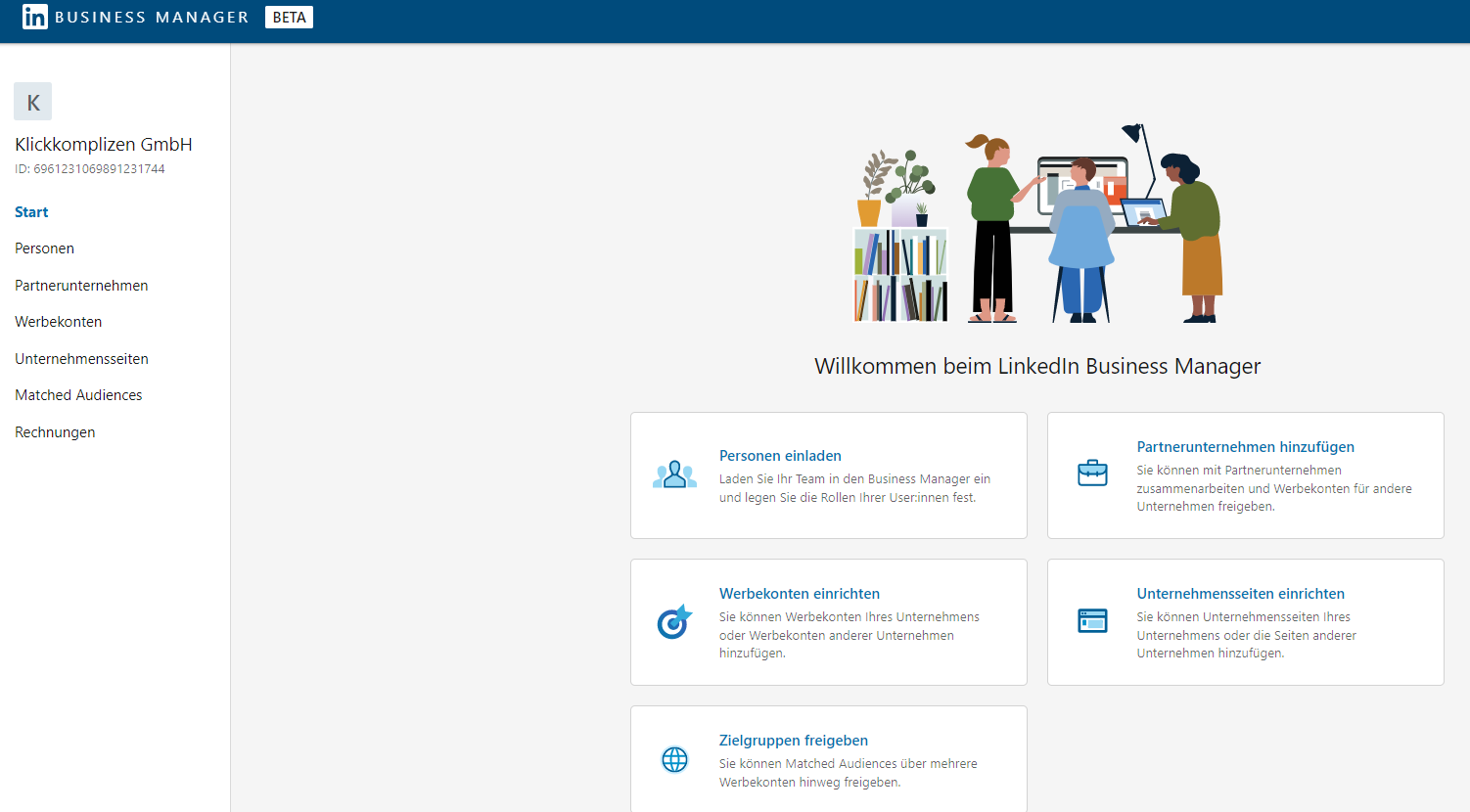Open Unternehmensseiten in sidebar

pyautogui.click(x=81, y=359)
